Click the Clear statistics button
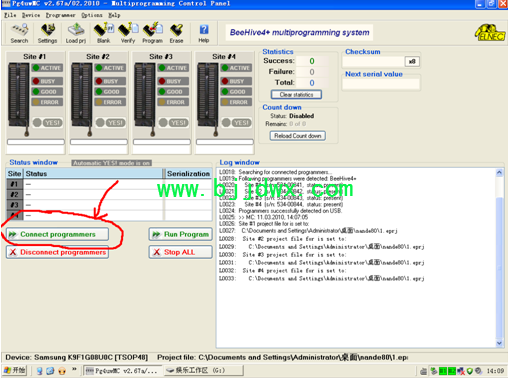Viewport: 508px width, 378px height. (296, 95)
